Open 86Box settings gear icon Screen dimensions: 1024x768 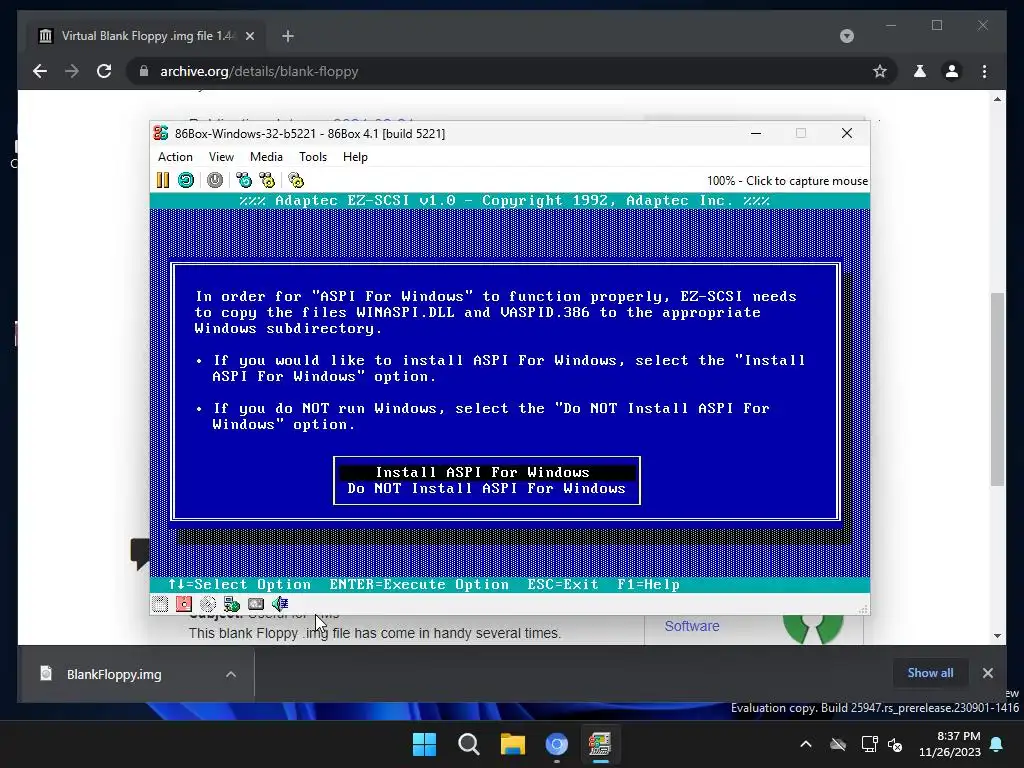296,180
